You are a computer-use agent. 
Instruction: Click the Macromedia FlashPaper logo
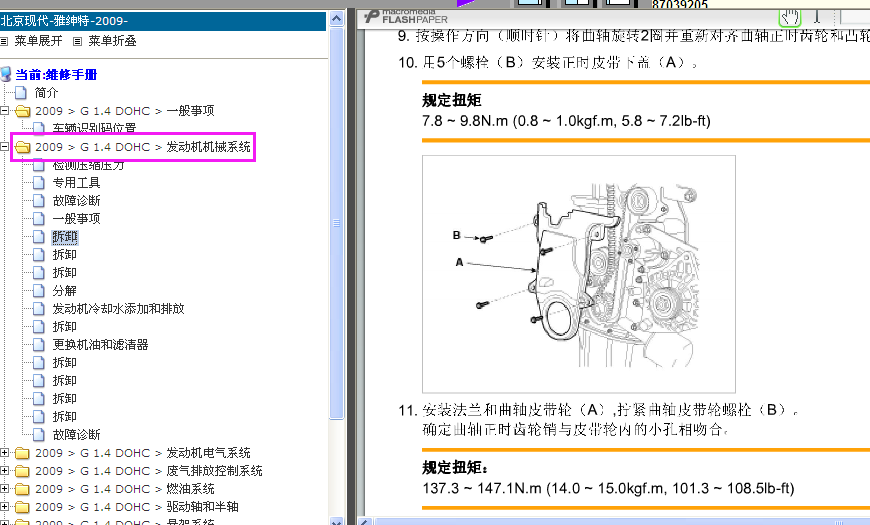(x=406, y=16)
